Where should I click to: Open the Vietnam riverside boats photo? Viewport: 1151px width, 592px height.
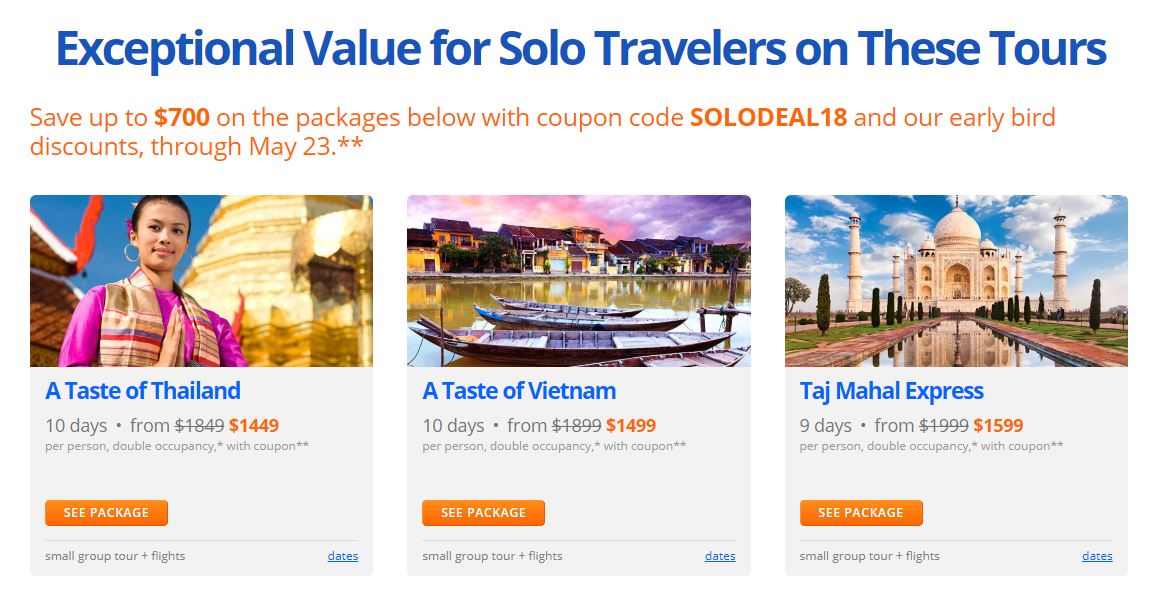(578, 281)
